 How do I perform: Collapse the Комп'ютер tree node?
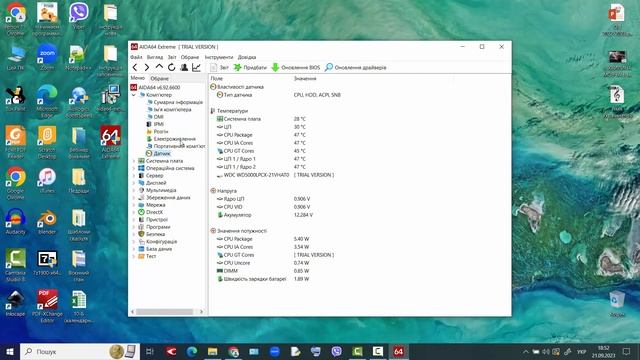click(134, 95)
